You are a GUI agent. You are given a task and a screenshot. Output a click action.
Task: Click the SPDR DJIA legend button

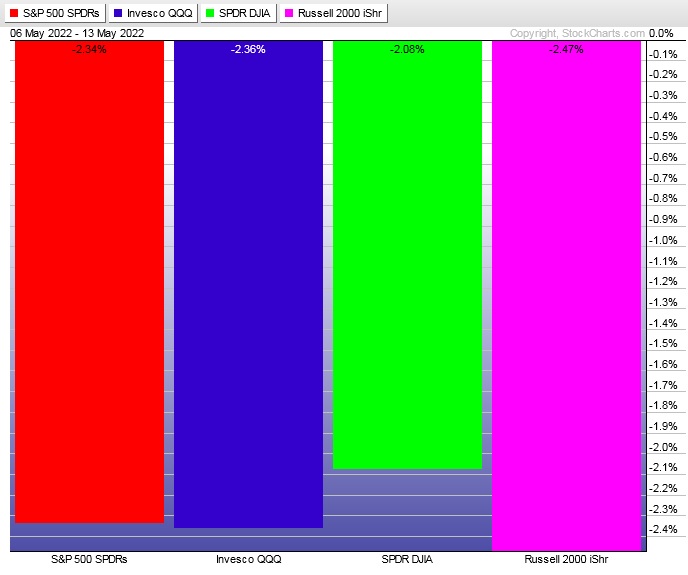click(239, 13)
